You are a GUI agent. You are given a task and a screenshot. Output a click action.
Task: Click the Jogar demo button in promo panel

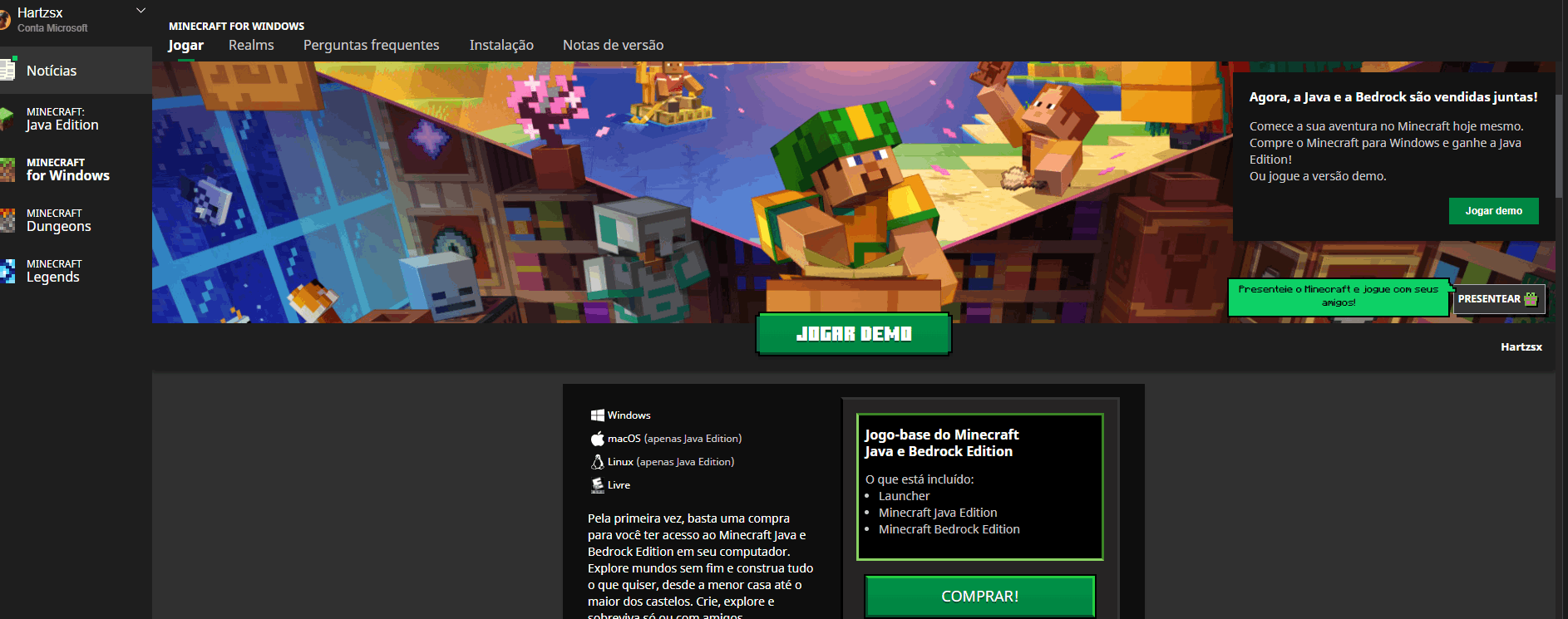point(1493,211)
